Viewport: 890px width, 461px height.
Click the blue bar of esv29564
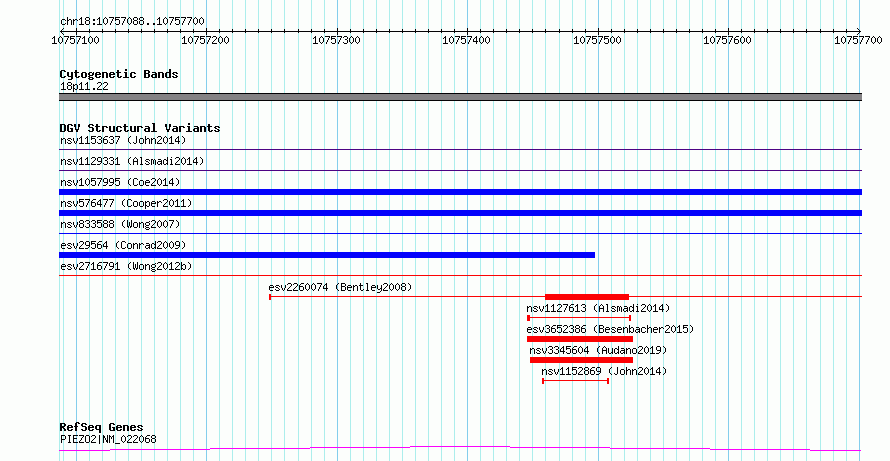click(x=327, y=255)
